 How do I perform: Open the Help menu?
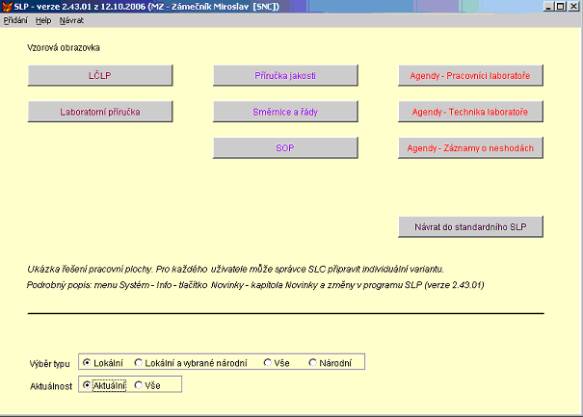[43, 20]
